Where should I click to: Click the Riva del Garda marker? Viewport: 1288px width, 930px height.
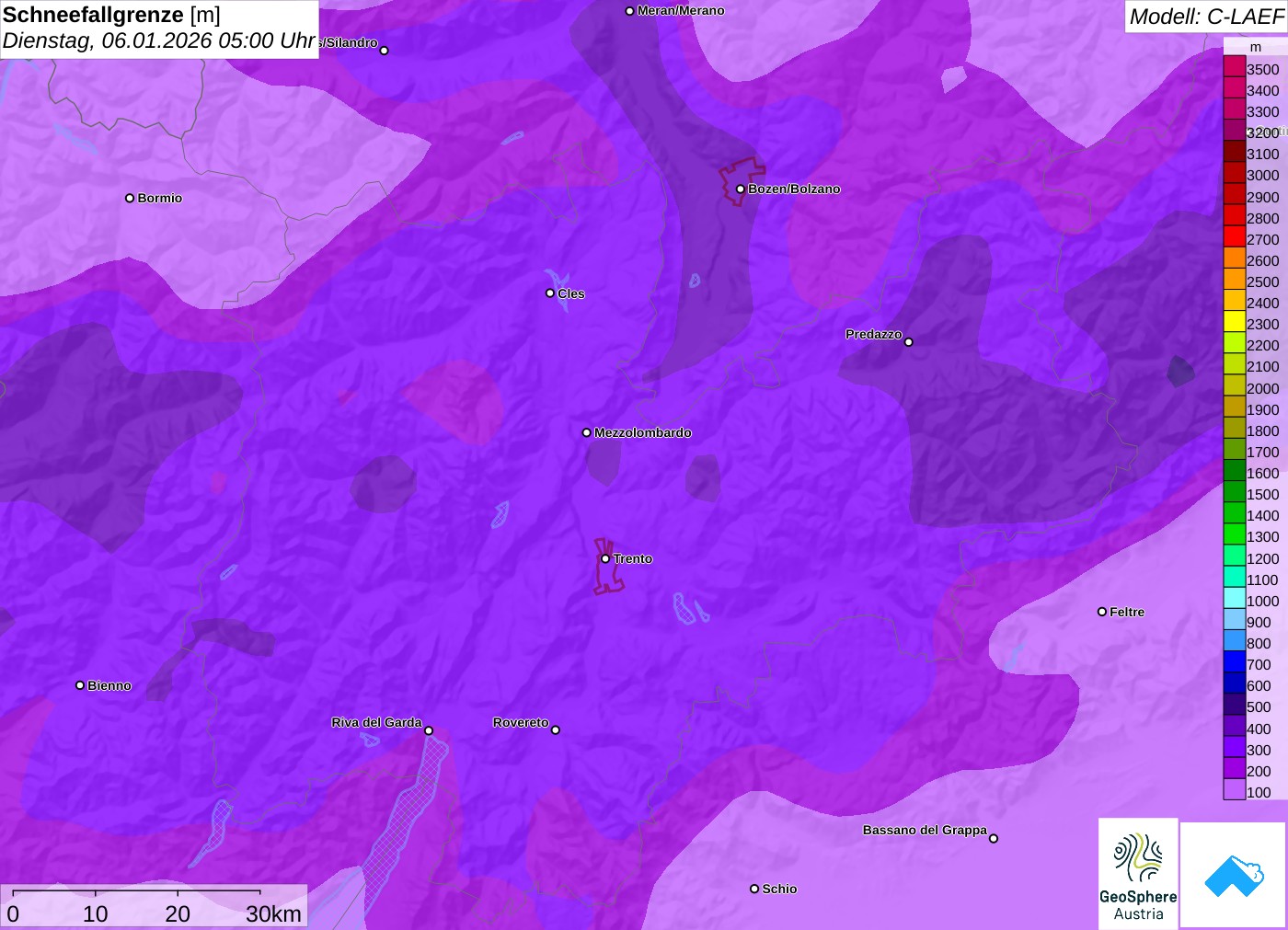point(429,730)
